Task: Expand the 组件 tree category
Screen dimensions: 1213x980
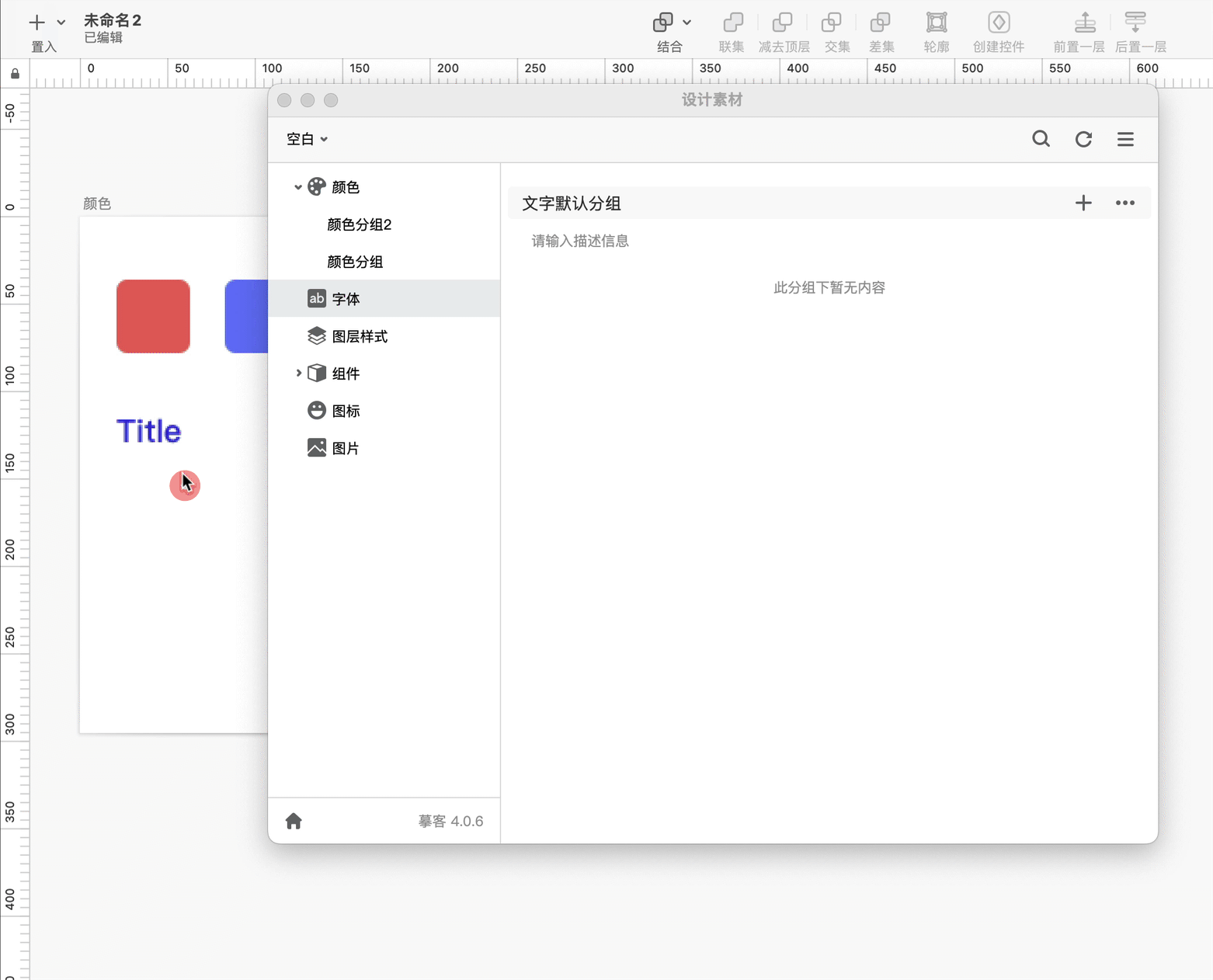Action: click(x=298, y=374)
